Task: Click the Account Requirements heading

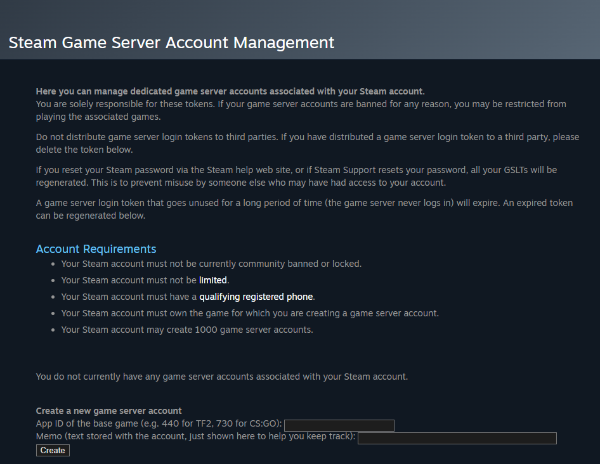Action: pos(96,249)
